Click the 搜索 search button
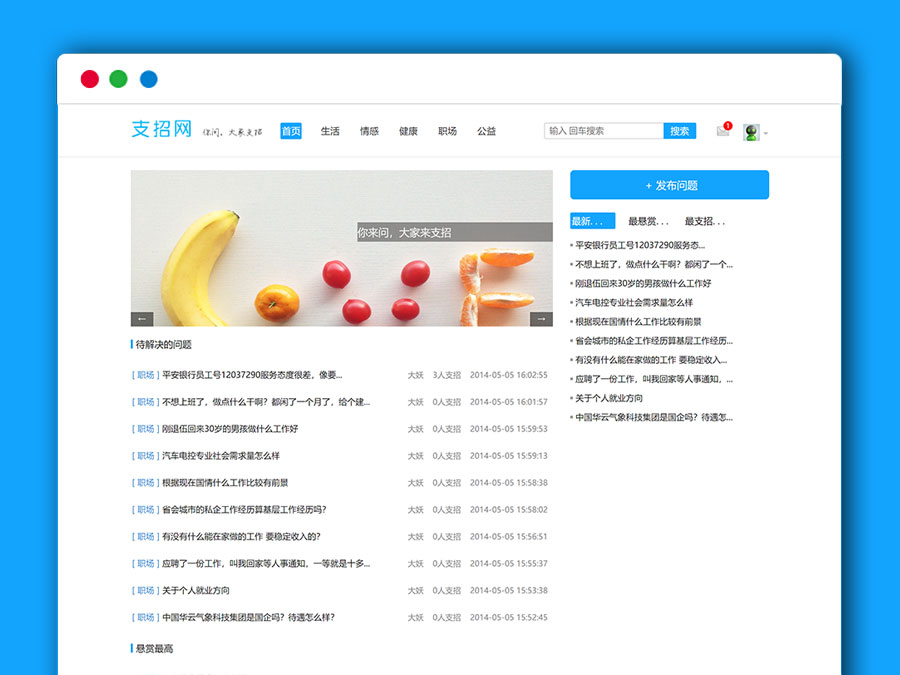This screenshot has height=675, width=900. [x=679, y=131]
